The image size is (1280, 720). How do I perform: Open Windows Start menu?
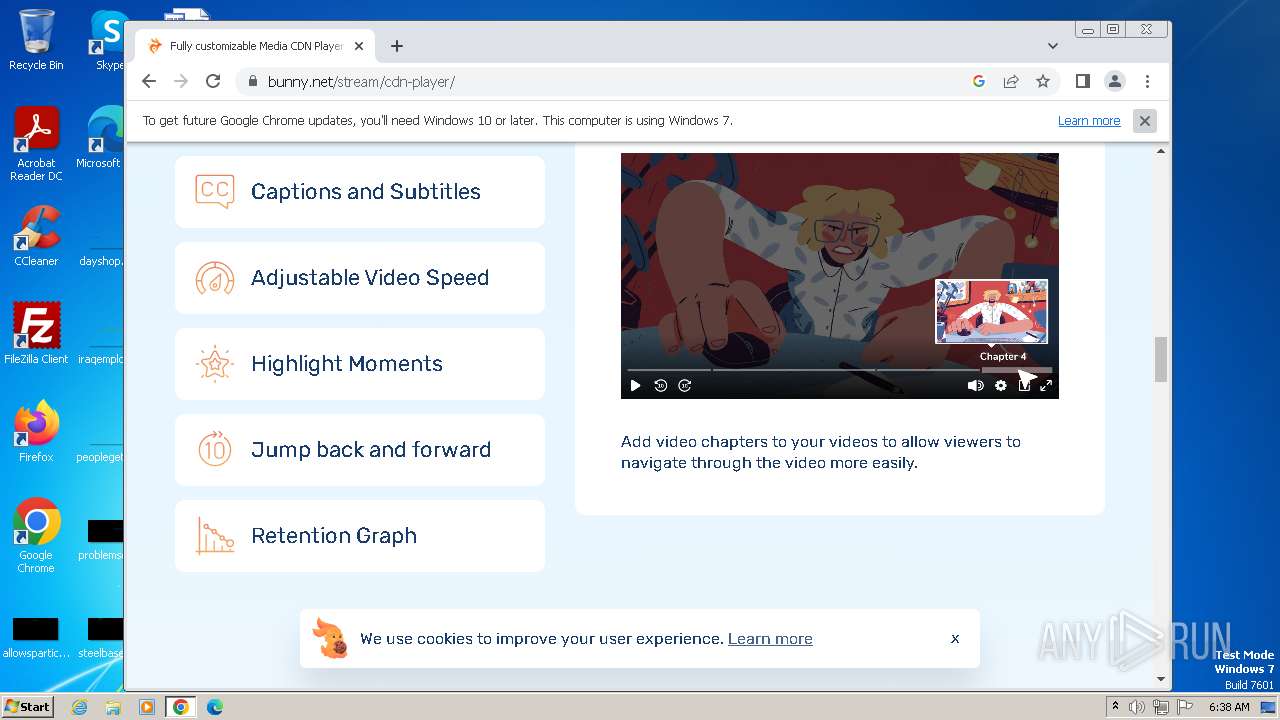[27, 706]
